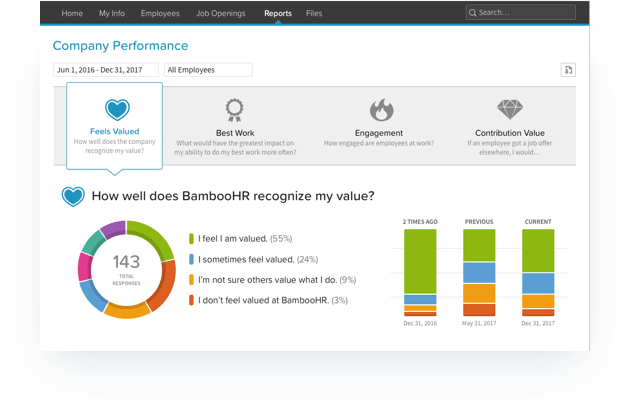Click the Dec 31, 2017 date label
Screen dimensions: 630x412
pos(538,323)
